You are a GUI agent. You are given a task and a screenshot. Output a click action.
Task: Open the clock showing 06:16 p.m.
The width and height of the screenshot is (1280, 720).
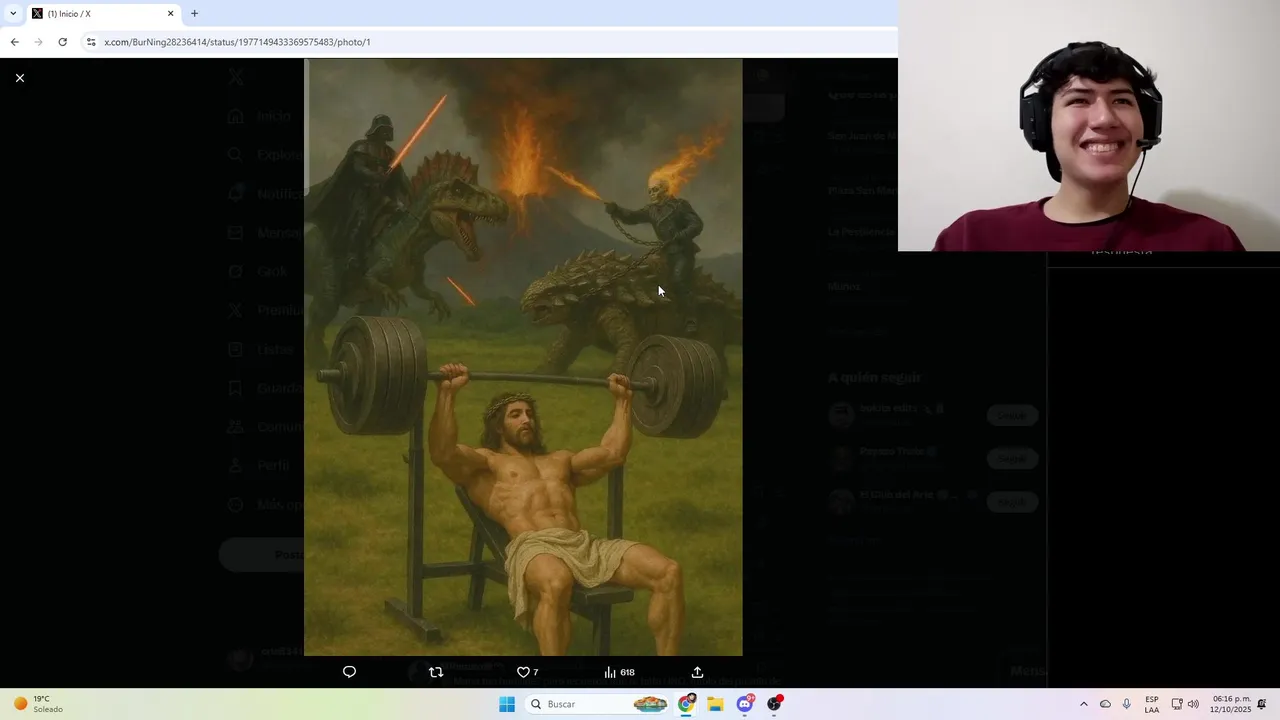coord(1230,704)
